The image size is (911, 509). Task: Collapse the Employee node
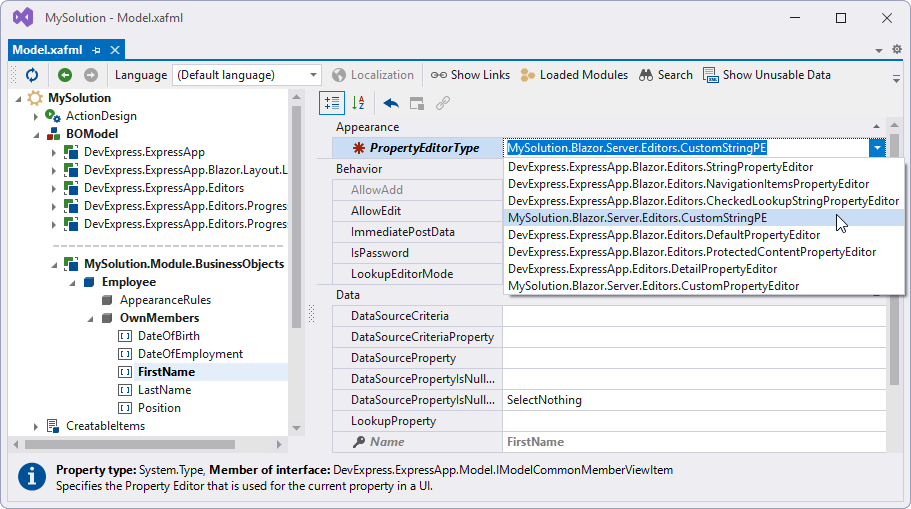72,283
